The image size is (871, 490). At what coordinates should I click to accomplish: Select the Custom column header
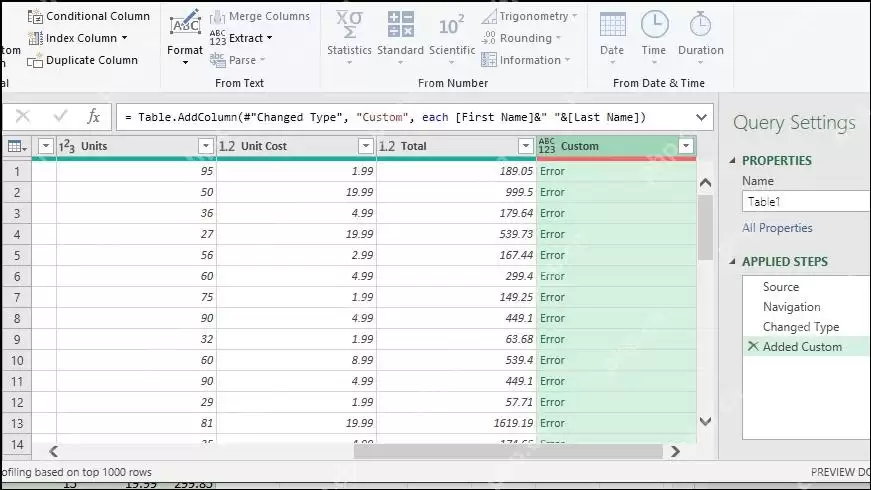[x=615, y=146]
